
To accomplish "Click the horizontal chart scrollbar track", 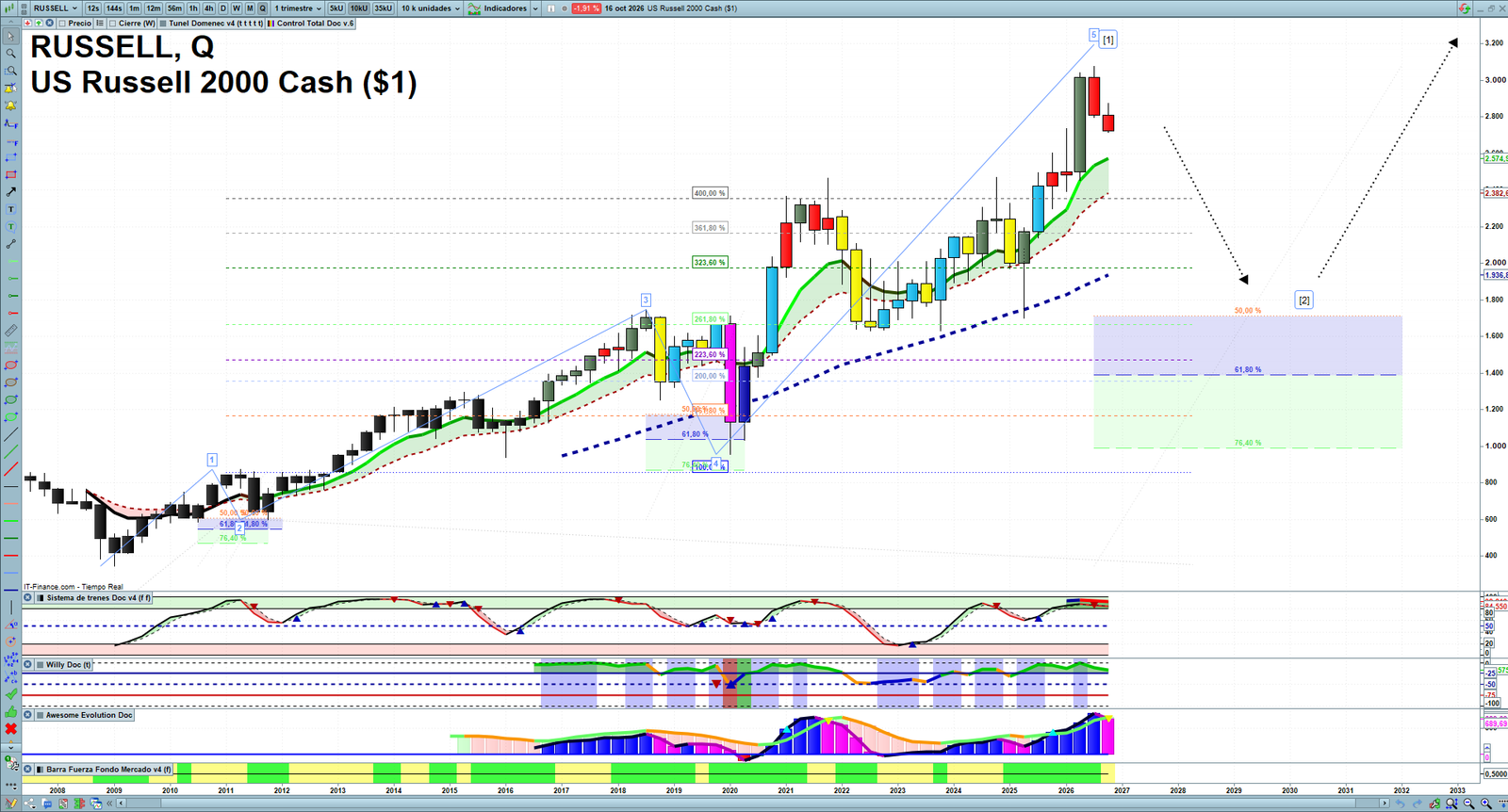I will coord(752,804).
